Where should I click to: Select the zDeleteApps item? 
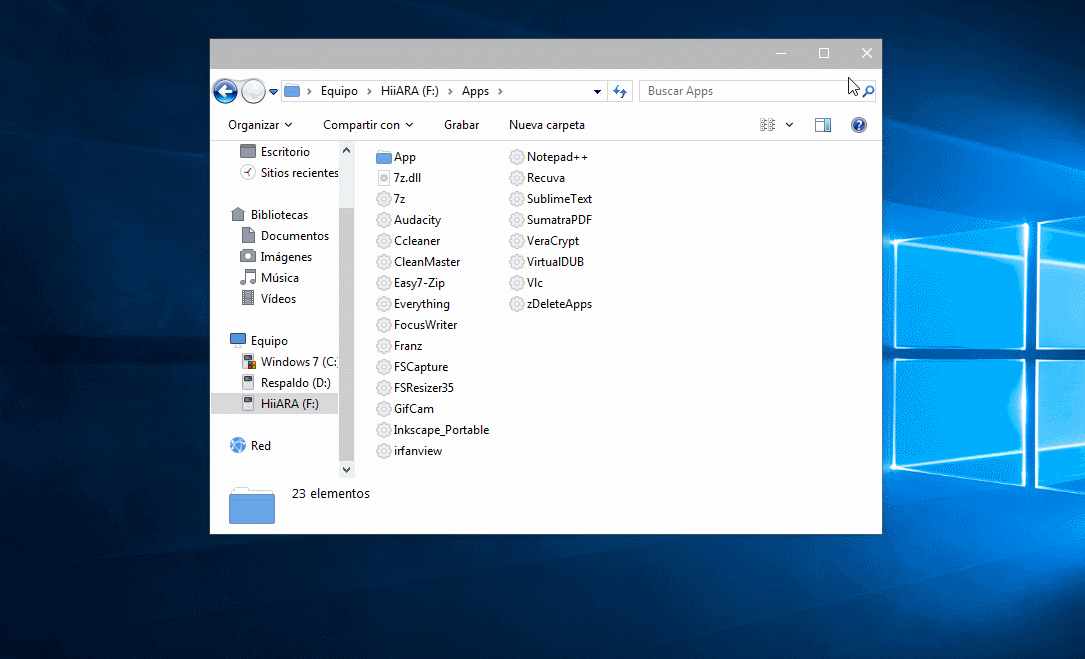tap(551, 304)
